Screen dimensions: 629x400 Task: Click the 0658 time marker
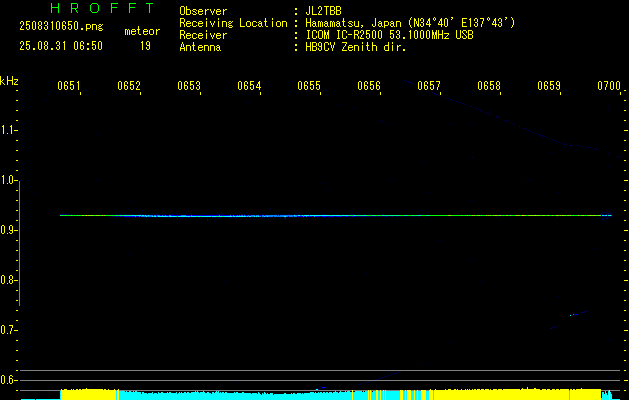pyautogui.click(x=489, y=86)
